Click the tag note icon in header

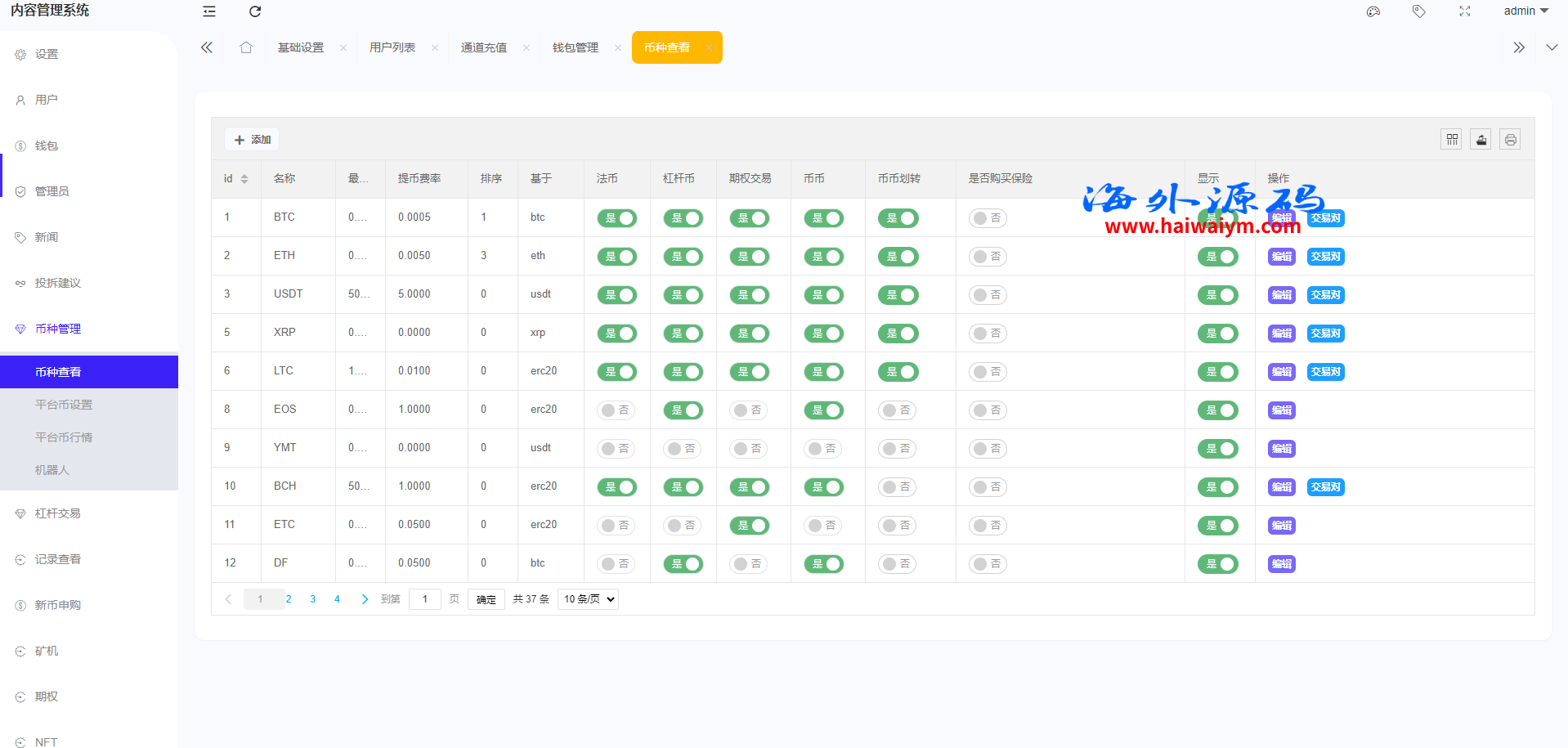(x=1419, y=11)
